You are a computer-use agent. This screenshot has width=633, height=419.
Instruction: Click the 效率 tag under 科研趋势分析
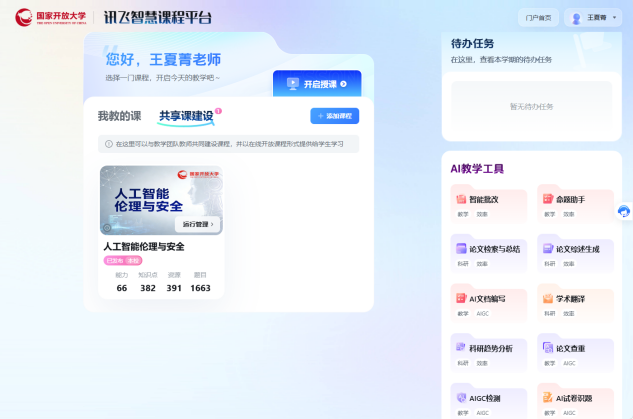point(482,363)
